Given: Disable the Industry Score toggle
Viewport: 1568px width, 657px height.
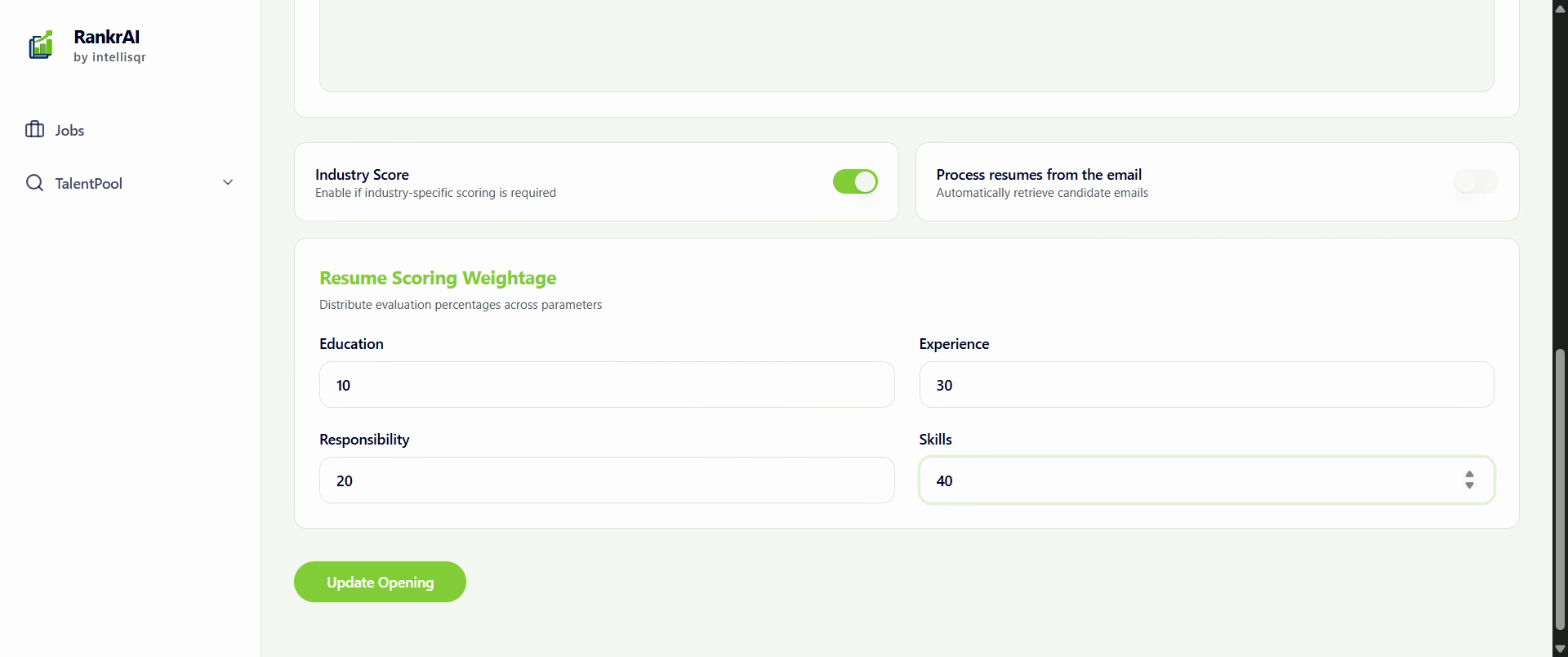Looking at the screenshot, I should click(x=854, y=181).
